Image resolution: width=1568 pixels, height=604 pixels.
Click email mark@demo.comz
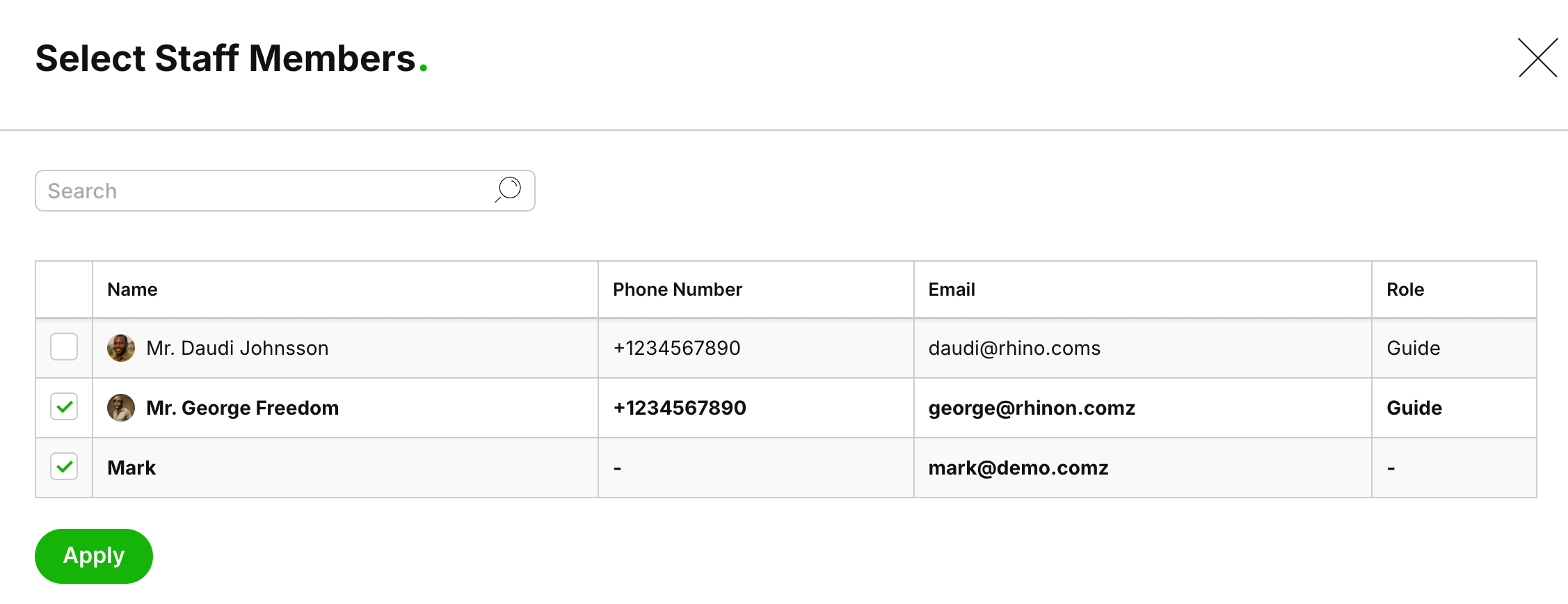[1018, 468]
